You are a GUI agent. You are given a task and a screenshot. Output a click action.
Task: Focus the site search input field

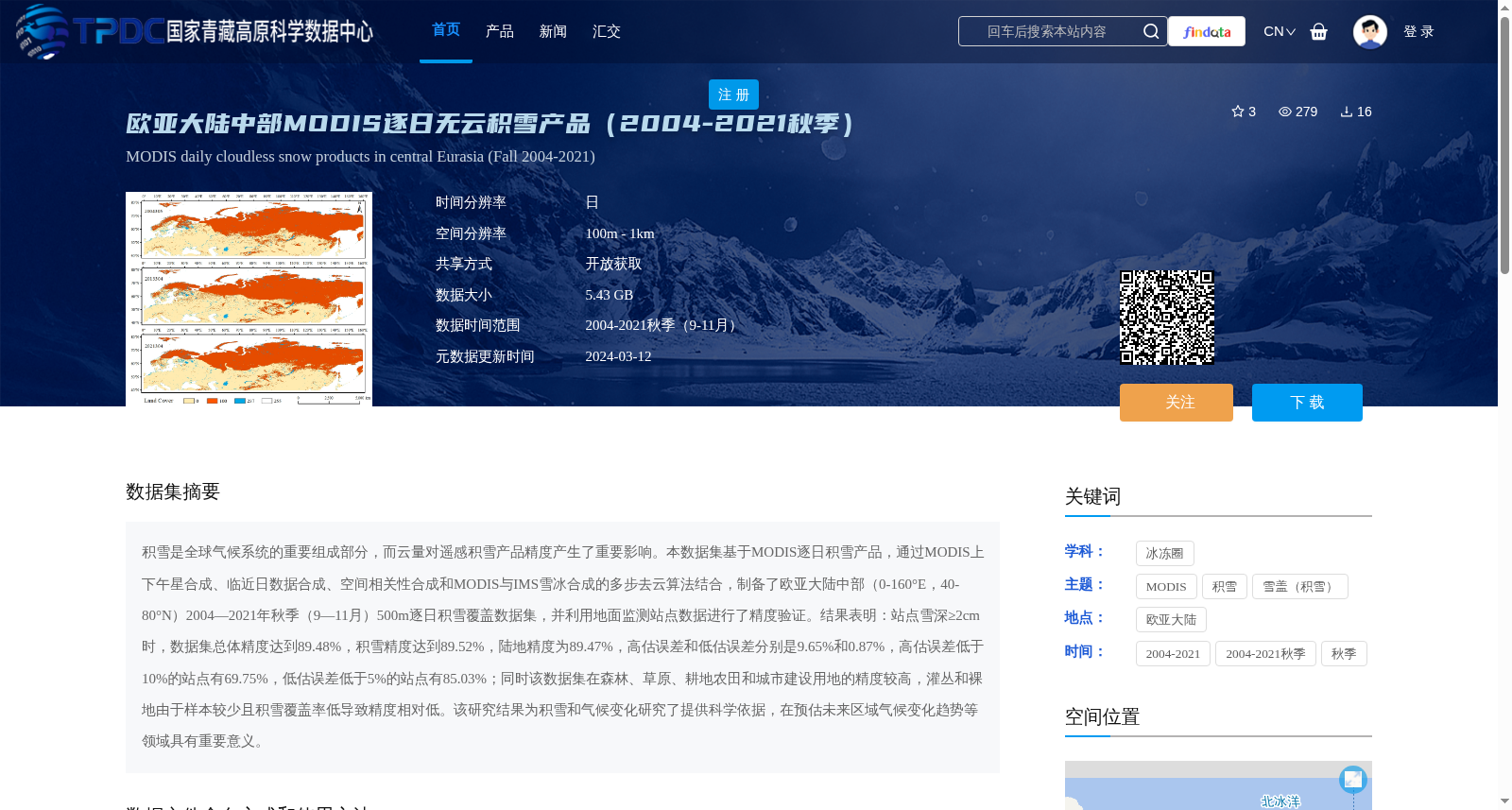coord(1047,31)
